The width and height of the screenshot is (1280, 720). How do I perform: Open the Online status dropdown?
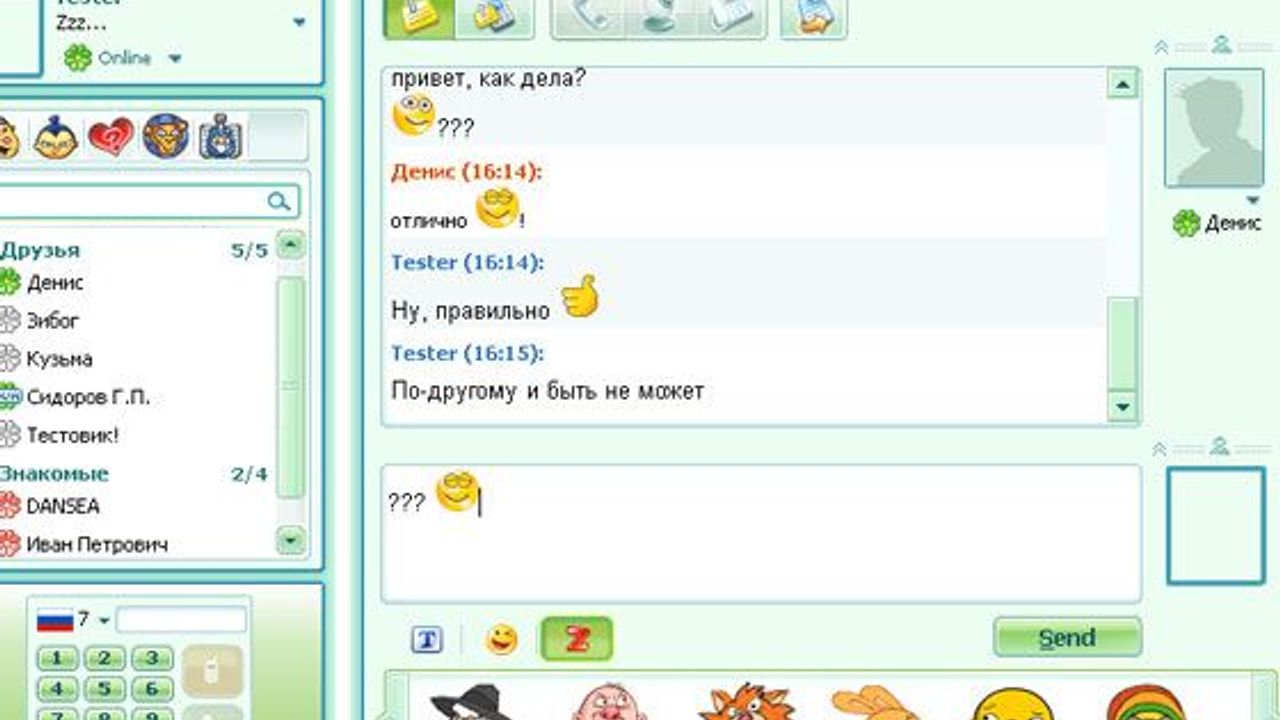pyautogui.click(x=175, y=59)
